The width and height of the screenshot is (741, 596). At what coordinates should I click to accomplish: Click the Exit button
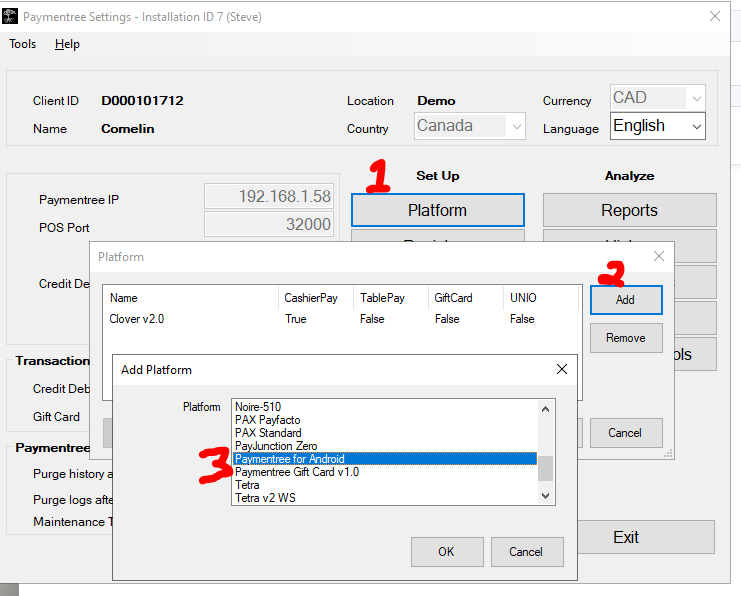[x=646, y=537]
